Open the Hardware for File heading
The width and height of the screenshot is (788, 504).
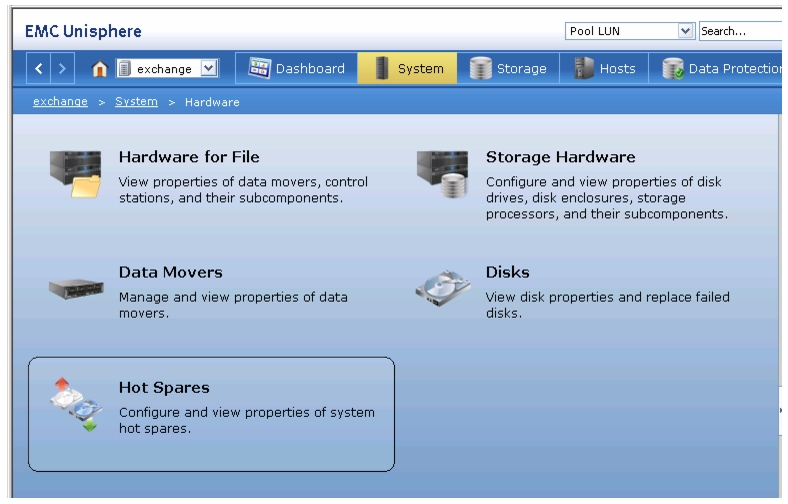(189, 157)
